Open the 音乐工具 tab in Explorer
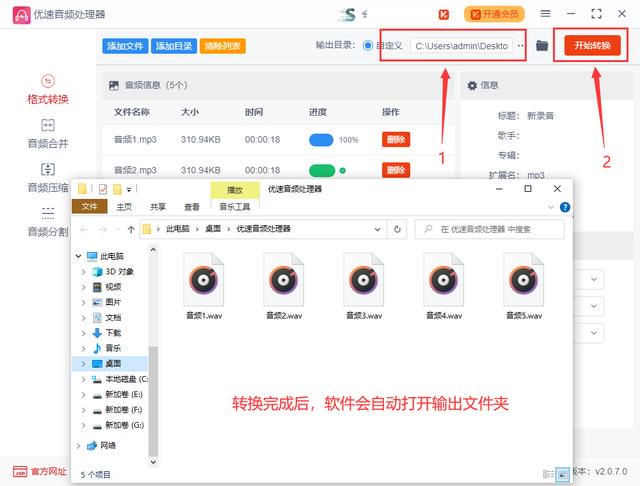 click(235, 206)
